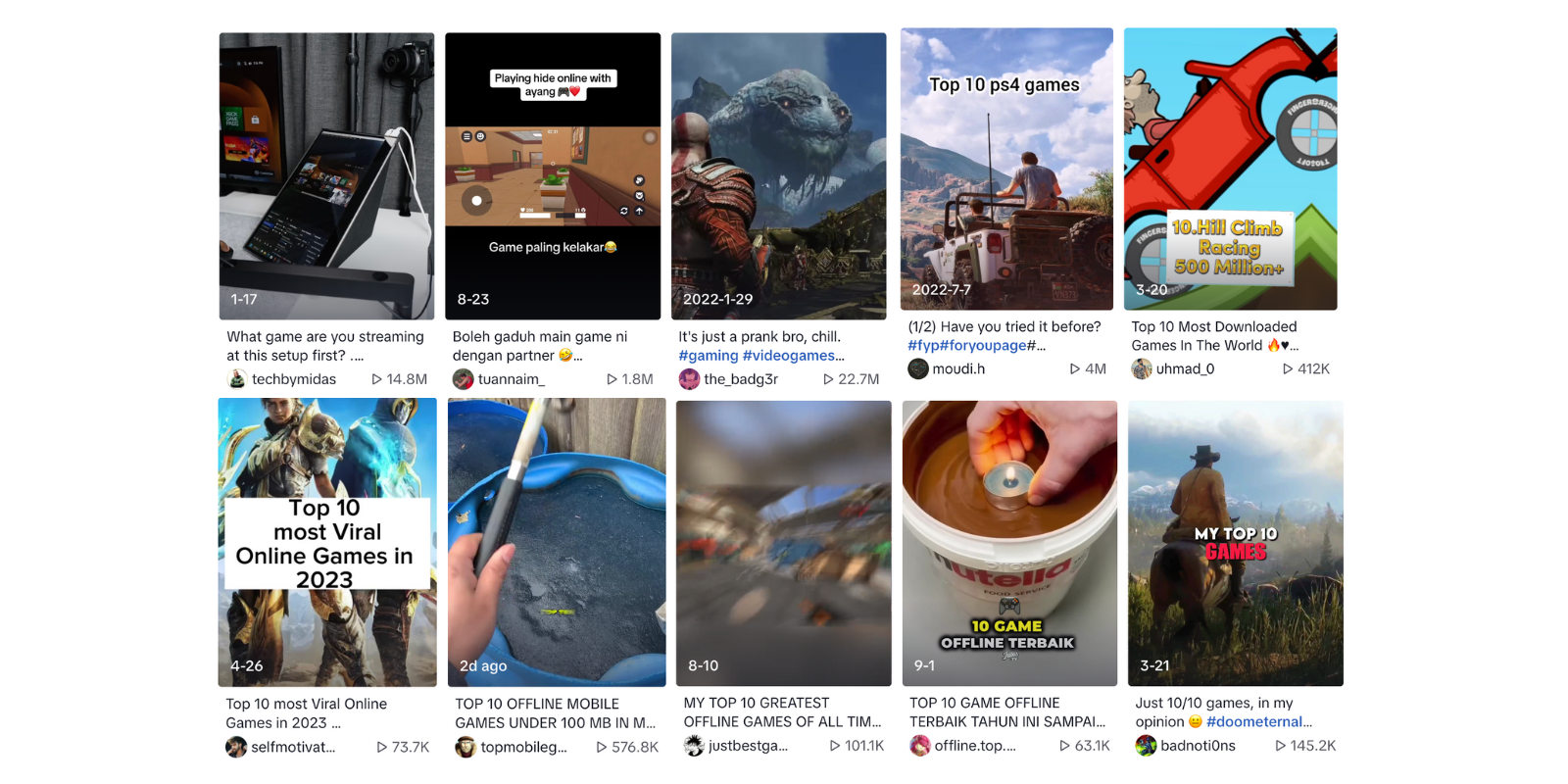
Task: Click the_badg3r profile avatar
Action: click(x=689, y=379)
